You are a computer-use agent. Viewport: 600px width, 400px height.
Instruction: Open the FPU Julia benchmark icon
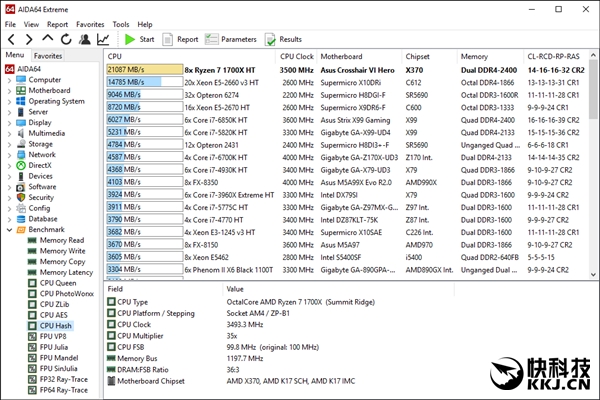pos(32,347)
